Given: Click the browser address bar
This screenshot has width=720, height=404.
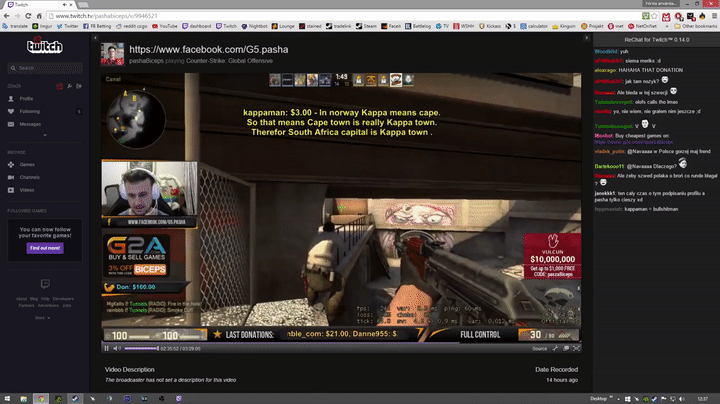Looking at the screenshot, I should point(344,16).
